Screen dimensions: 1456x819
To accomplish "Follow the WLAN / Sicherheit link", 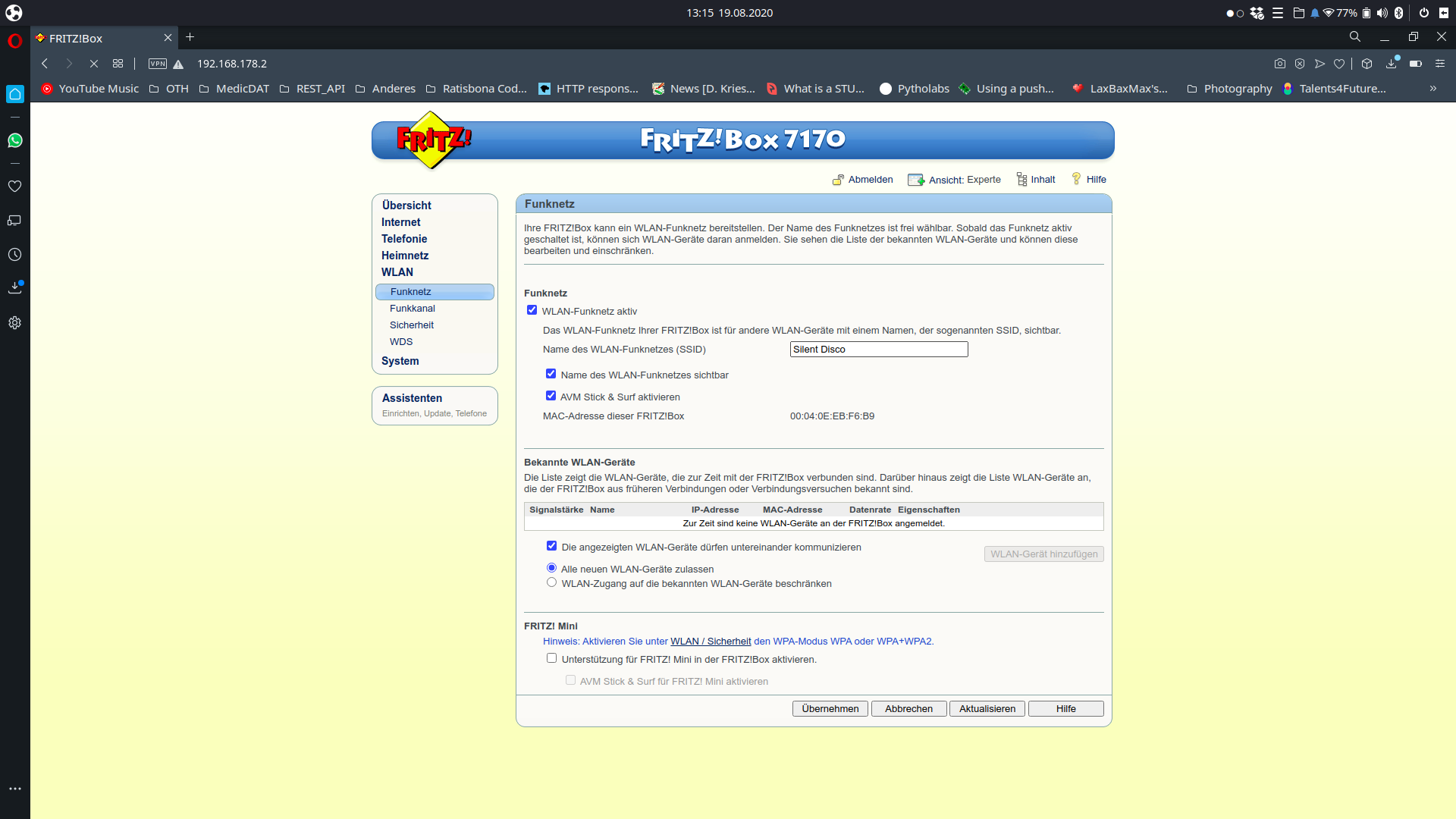I will click(x=711, y=642).
